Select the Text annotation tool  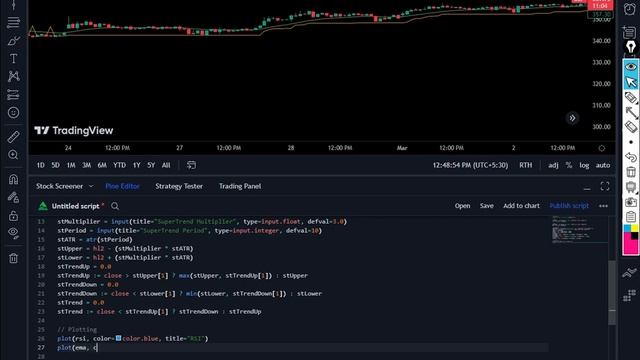pyautogui.click(x=13, y=59)
